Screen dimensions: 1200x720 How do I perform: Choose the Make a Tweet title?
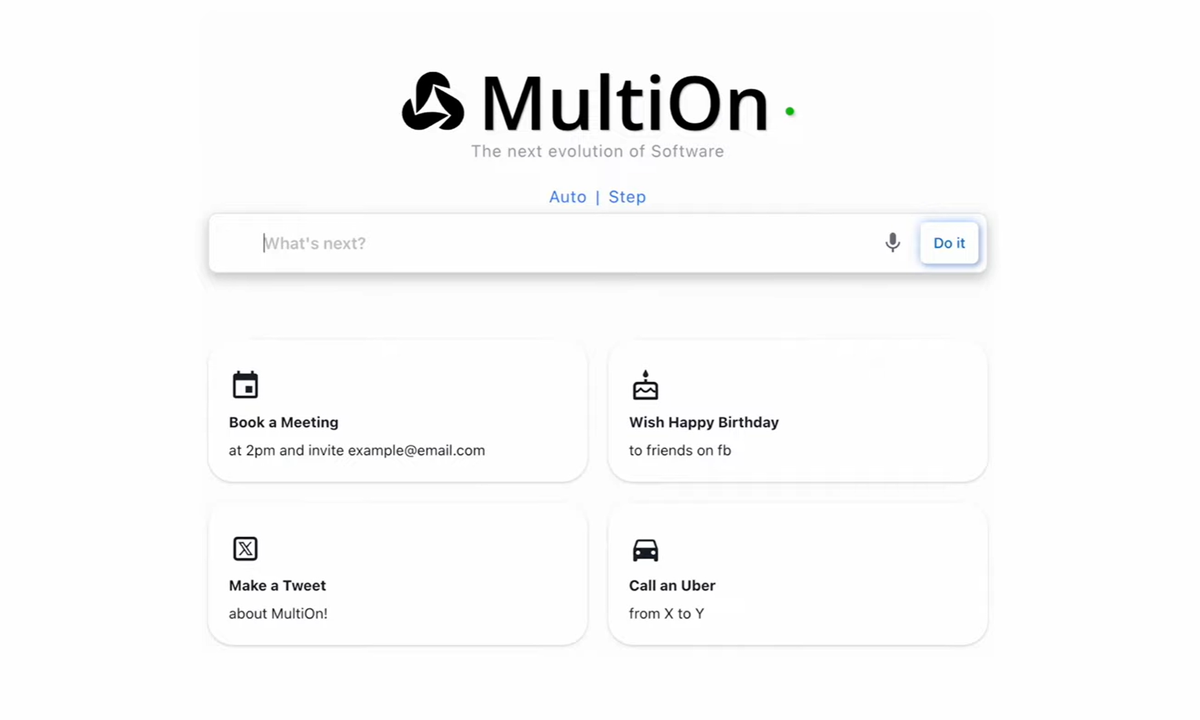point(278,585)
